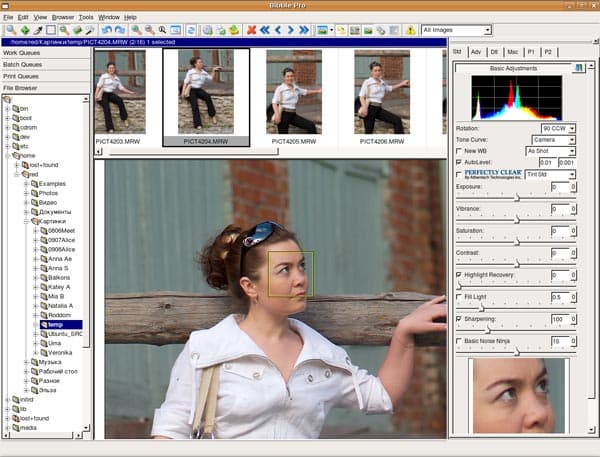Open the Browser menu
The width and height of the screenshot is (600, 457).
(63, 17)
